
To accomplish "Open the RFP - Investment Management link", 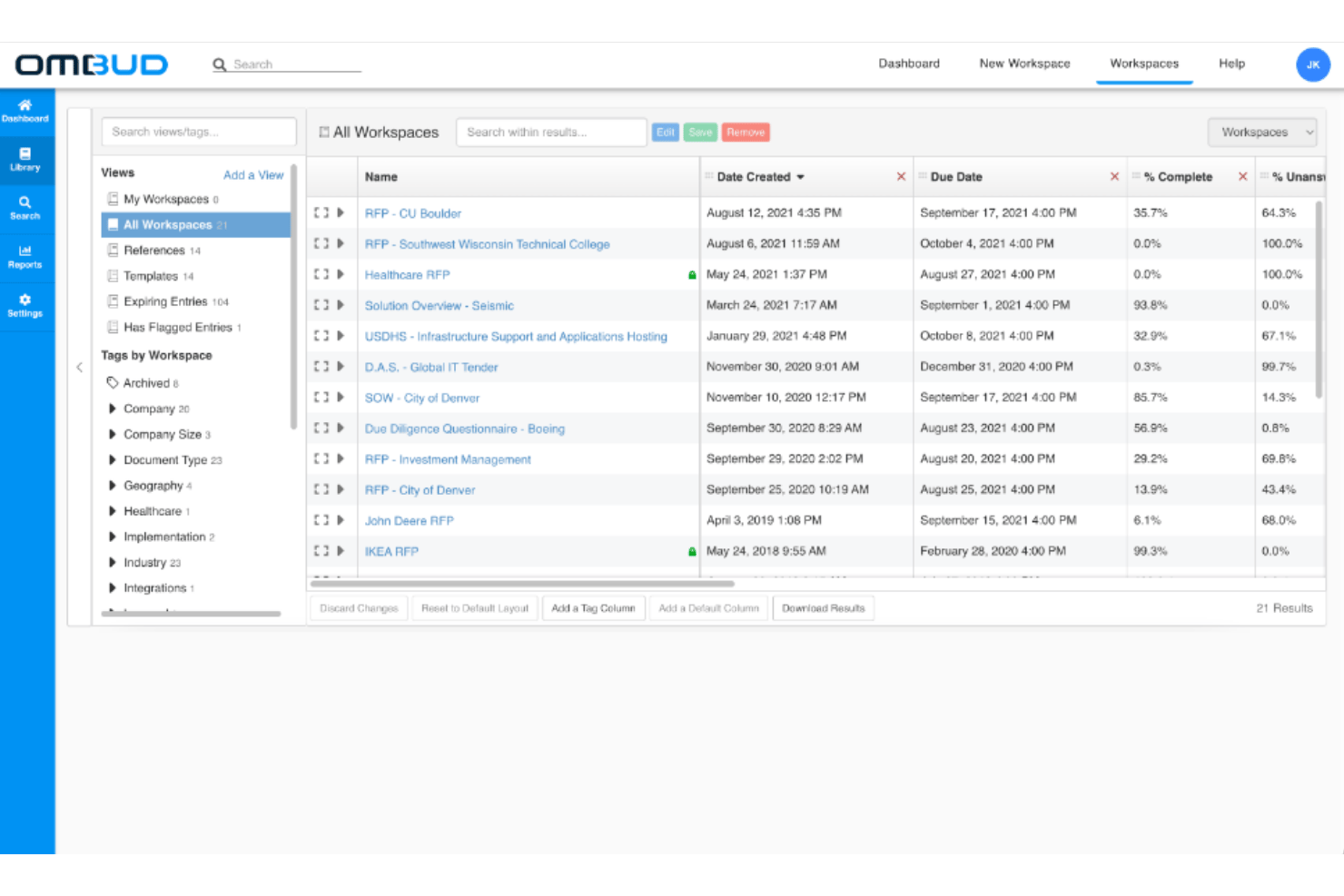I will click(x=448, y=459).
